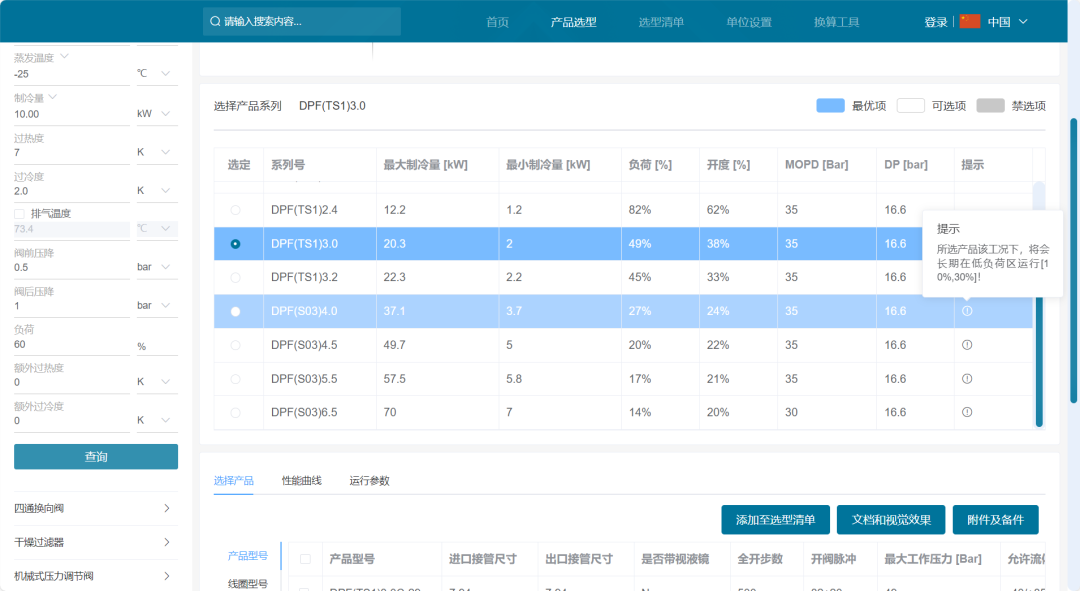
Task: Switch to the 运行参数 tab
Action: [x=369, y=481]
